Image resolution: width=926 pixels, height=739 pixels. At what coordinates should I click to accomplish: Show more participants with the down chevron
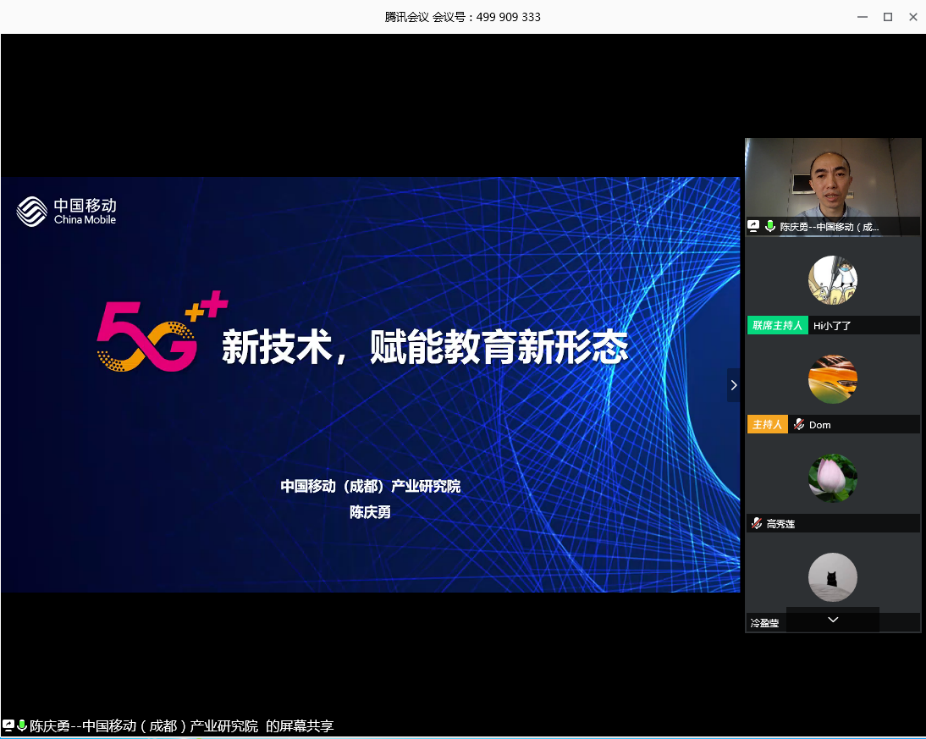coord(833,619)
